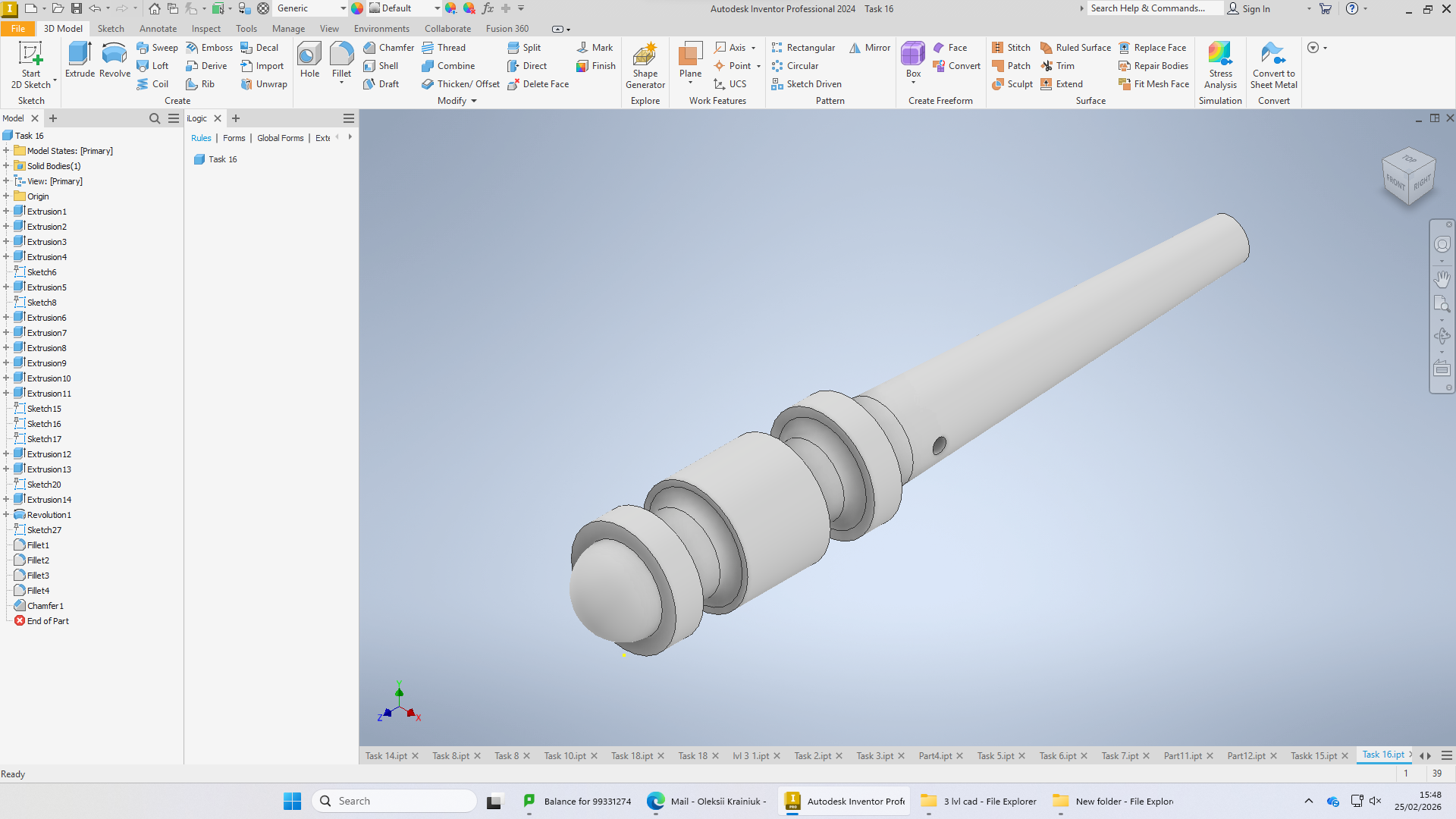The width and height of the screenshot is (1456, 819).
Task: Click the ViewCube Front face
Action: [x=1395, y=182]
